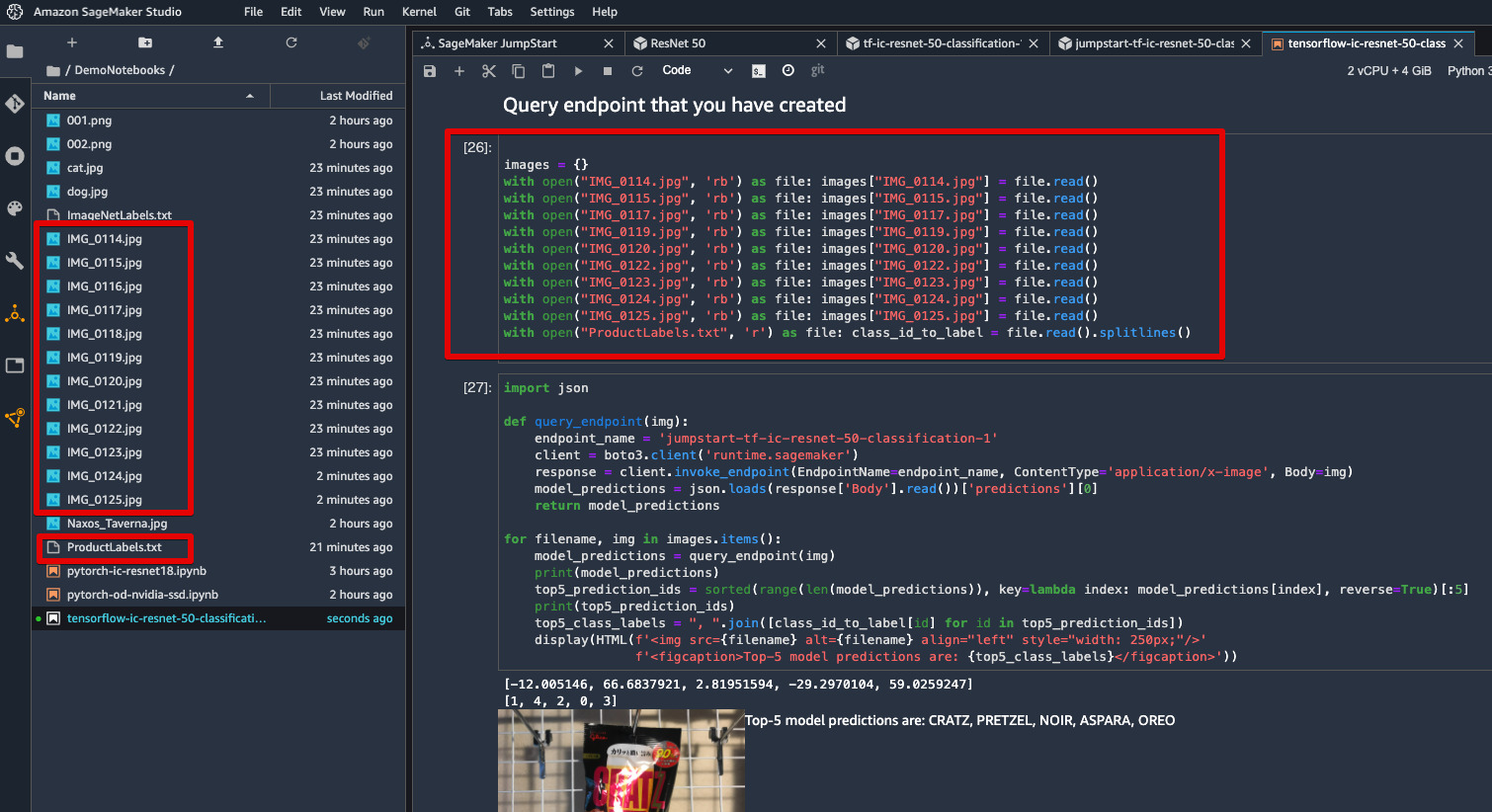Refresh the file browser list
Image resolution: width=1492 pixels, height=812 pixels.
(290, 42)
